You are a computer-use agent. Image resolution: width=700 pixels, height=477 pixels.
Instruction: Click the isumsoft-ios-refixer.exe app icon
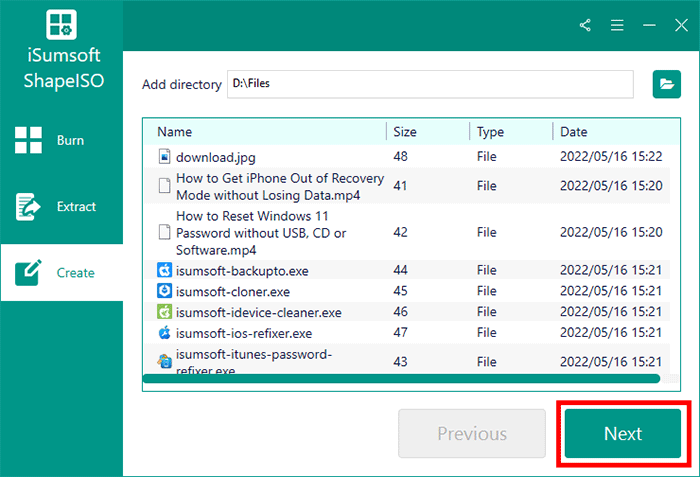click(x=164, y=333)
